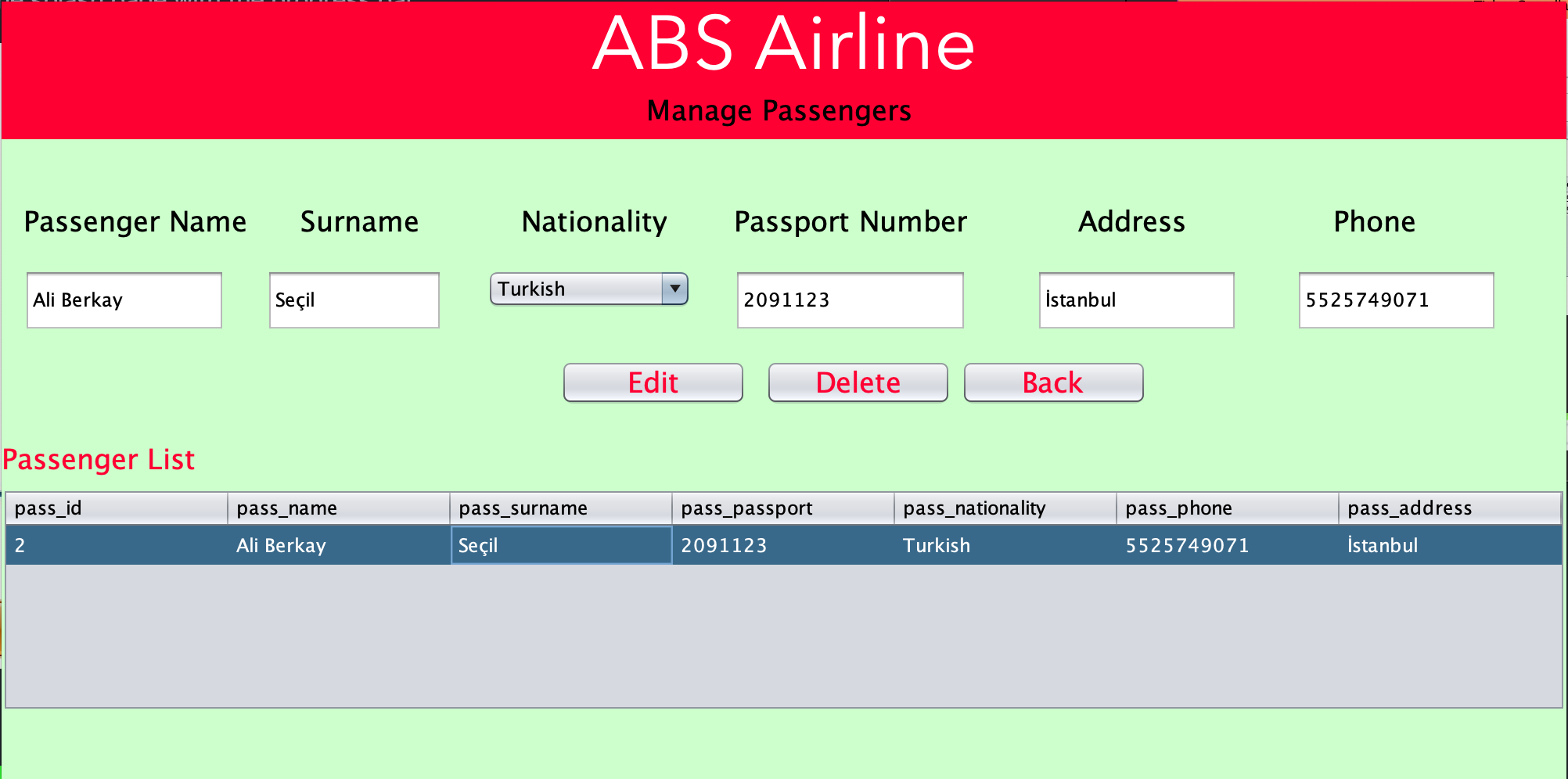Click the pass_surname column header

[x=559, y=508]
